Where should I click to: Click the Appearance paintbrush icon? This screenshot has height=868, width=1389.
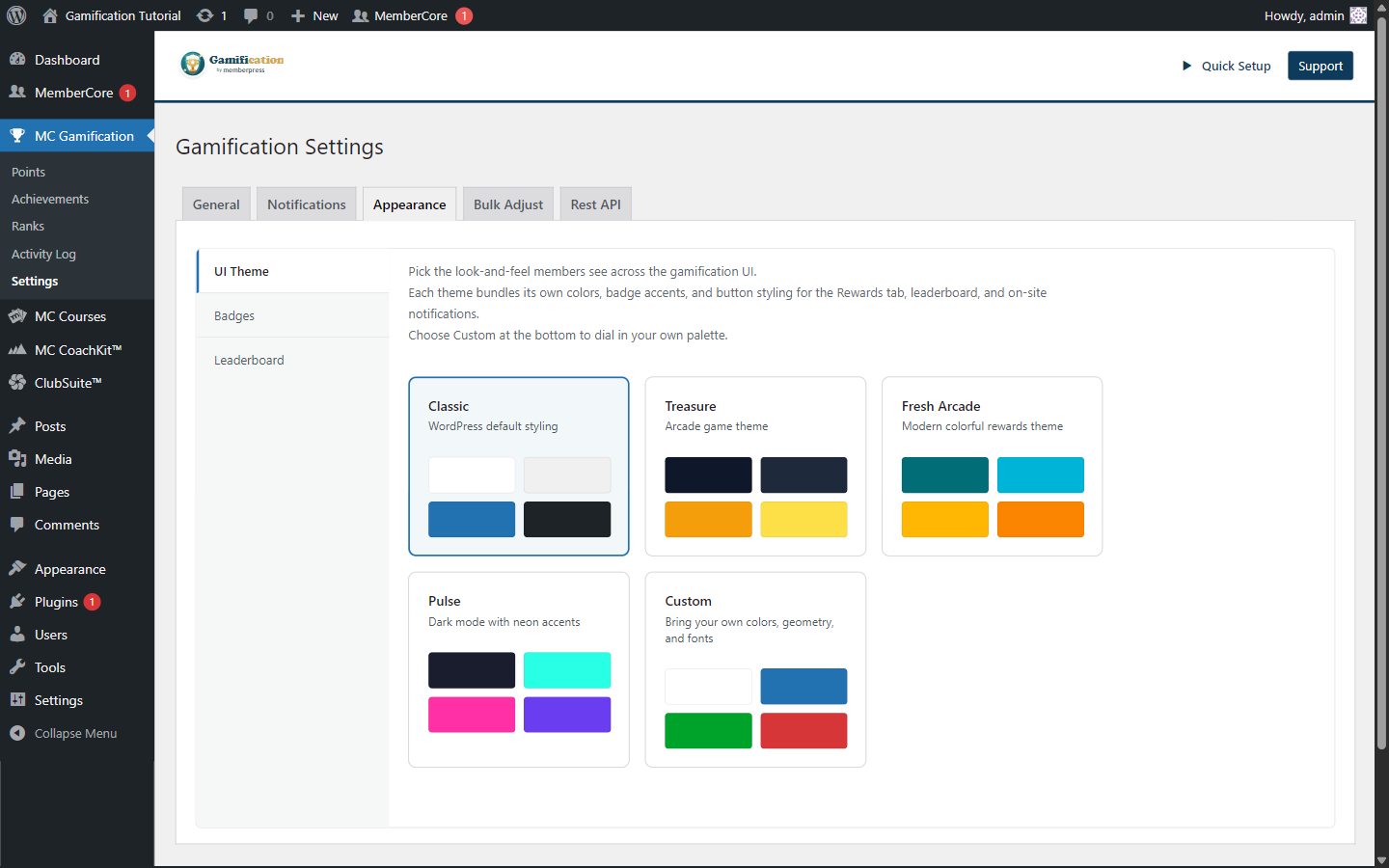17,568
